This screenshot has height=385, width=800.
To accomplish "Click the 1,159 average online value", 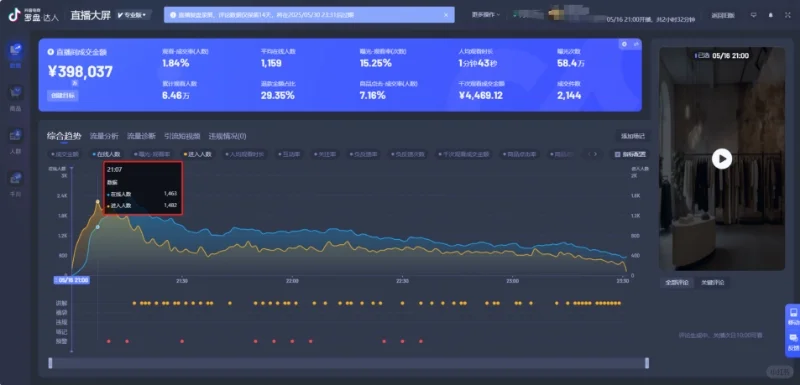I will 271,63.
